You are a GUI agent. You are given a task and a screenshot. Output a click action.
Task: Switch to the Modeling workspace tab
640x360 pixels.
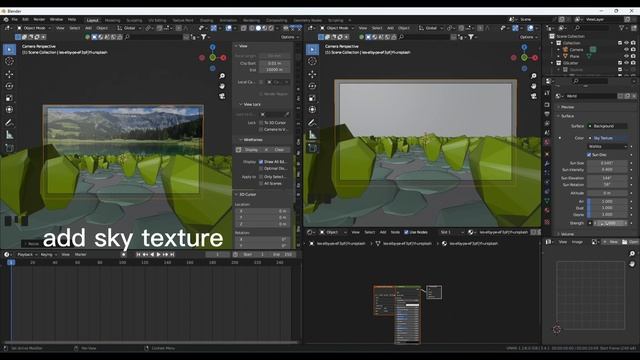click(x=113, y=20)
